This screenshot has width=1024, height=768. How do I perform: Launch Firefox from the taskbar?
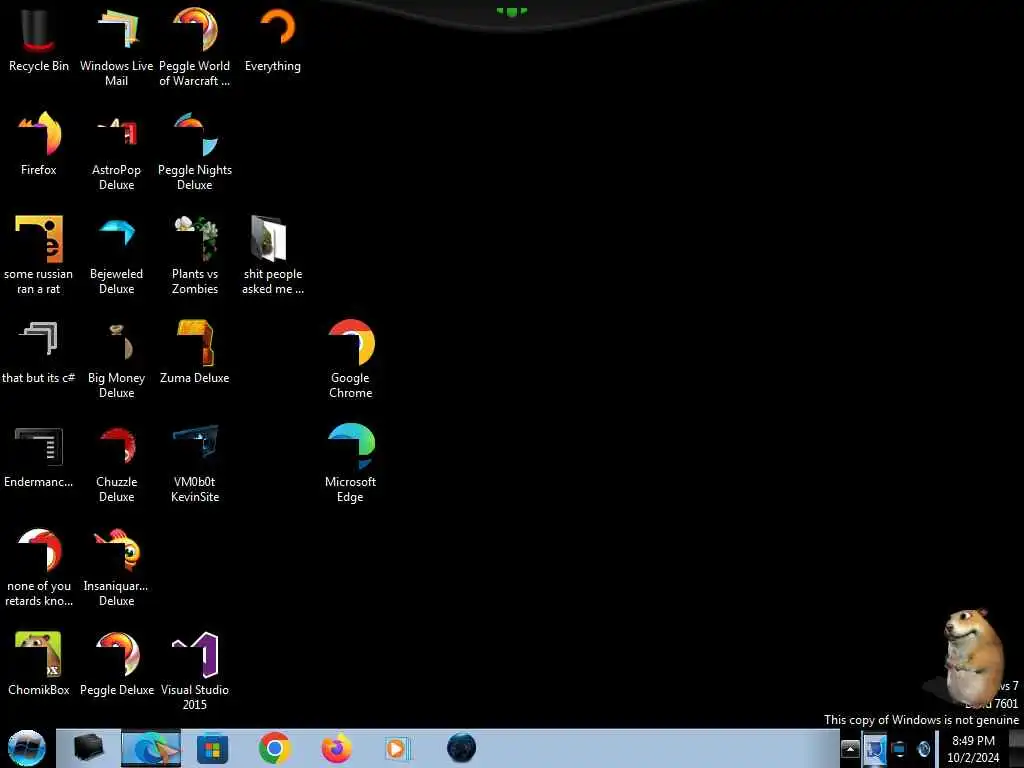click(x=336, y=748)
